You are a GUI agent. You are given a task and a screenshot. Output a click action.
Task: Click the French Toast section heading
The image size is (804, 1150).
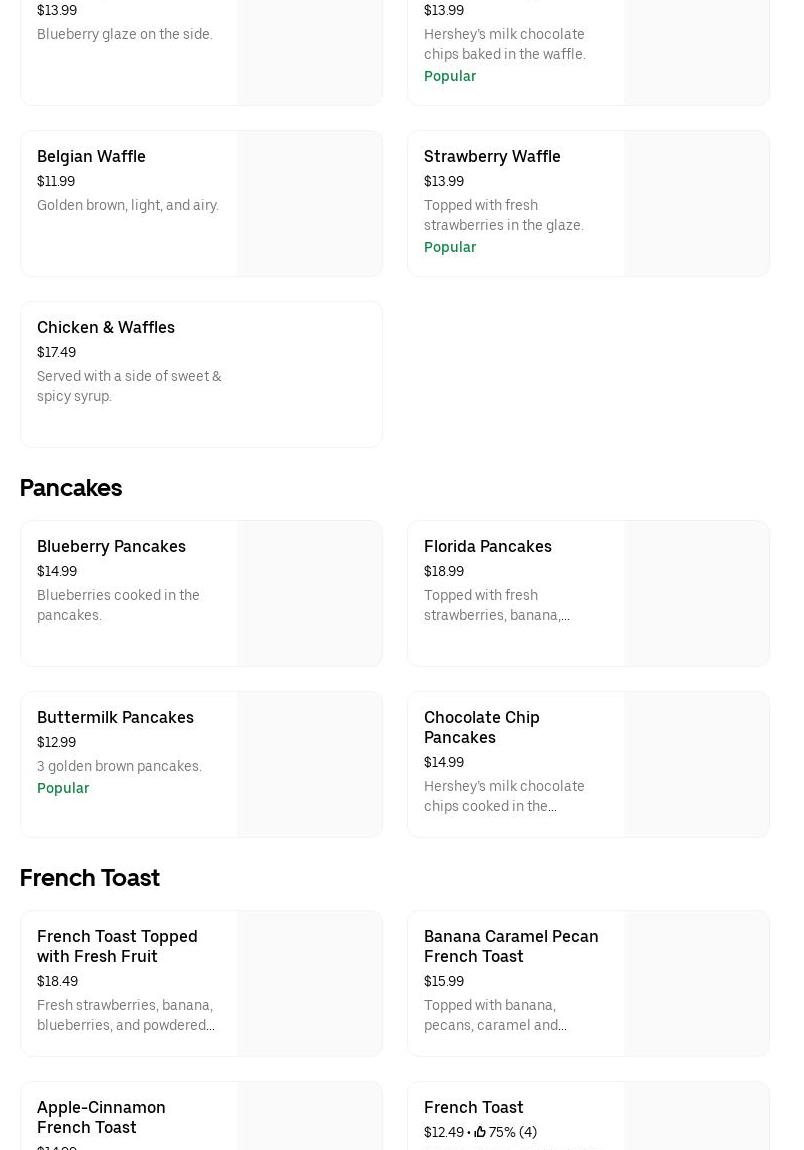tap(90, 878)
